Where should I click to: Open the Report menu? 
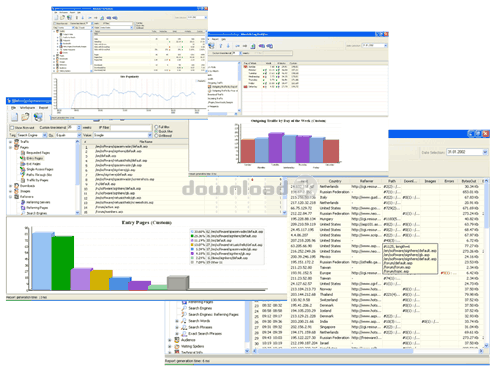point(43,108)
